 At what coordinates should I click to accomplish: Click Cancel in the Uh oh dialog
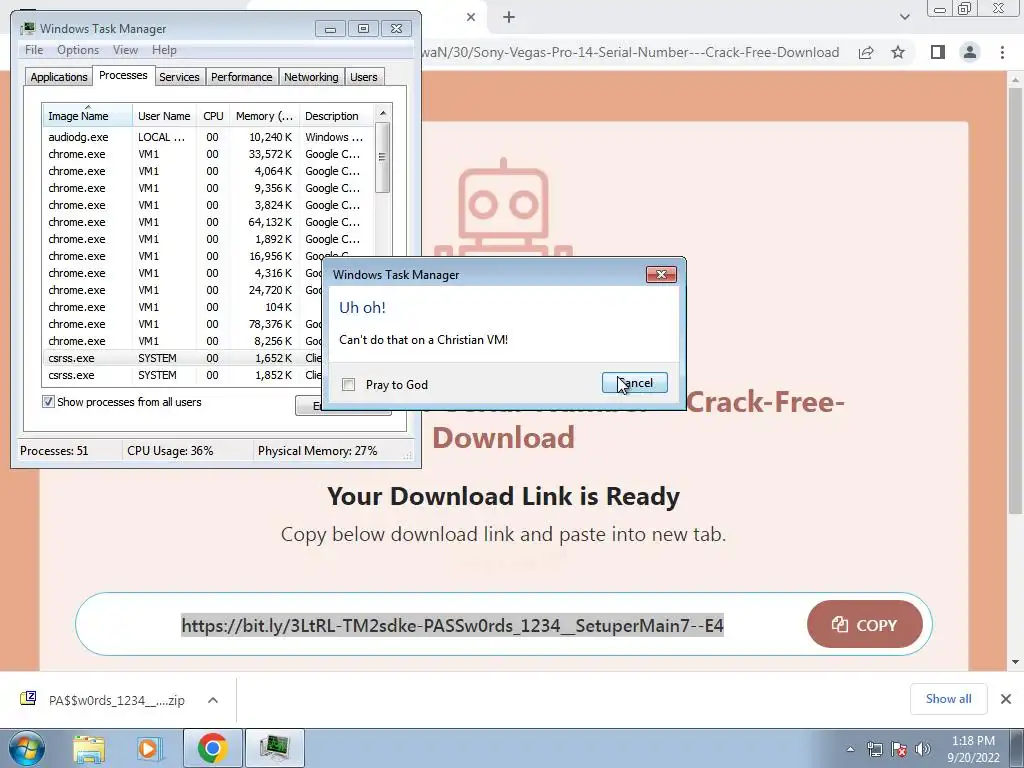click(x=635, y=383)
